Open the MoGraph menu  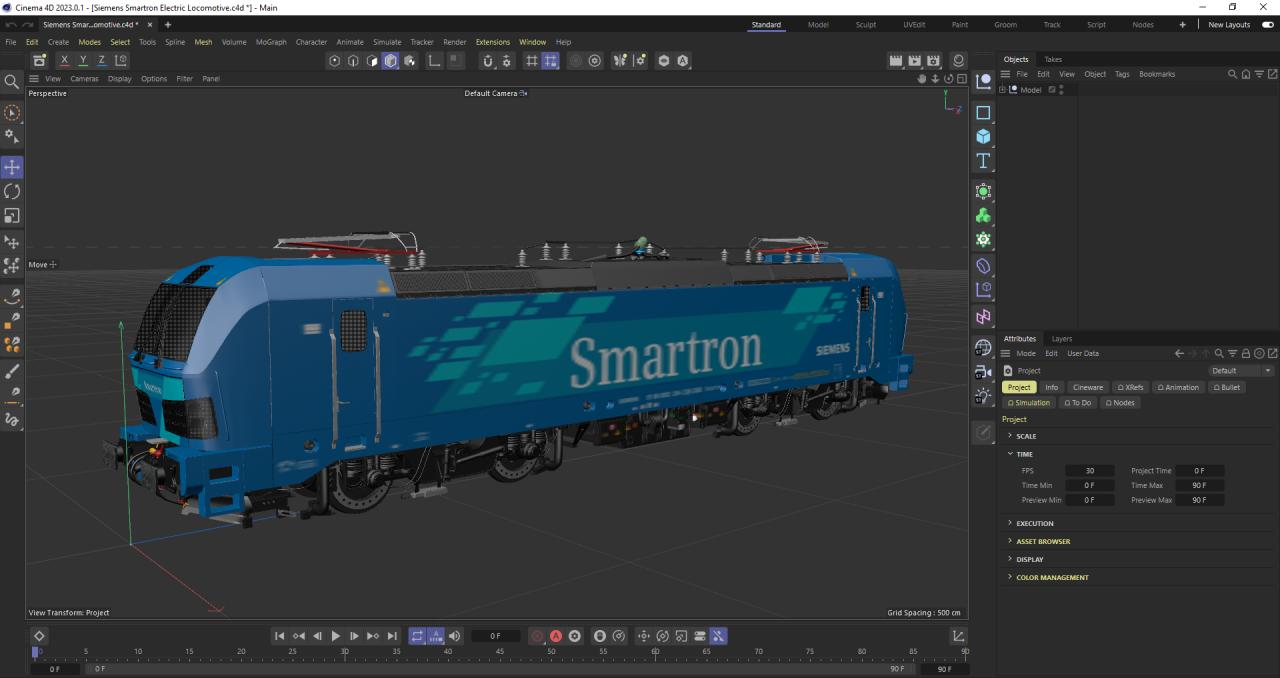click(270, 42)
